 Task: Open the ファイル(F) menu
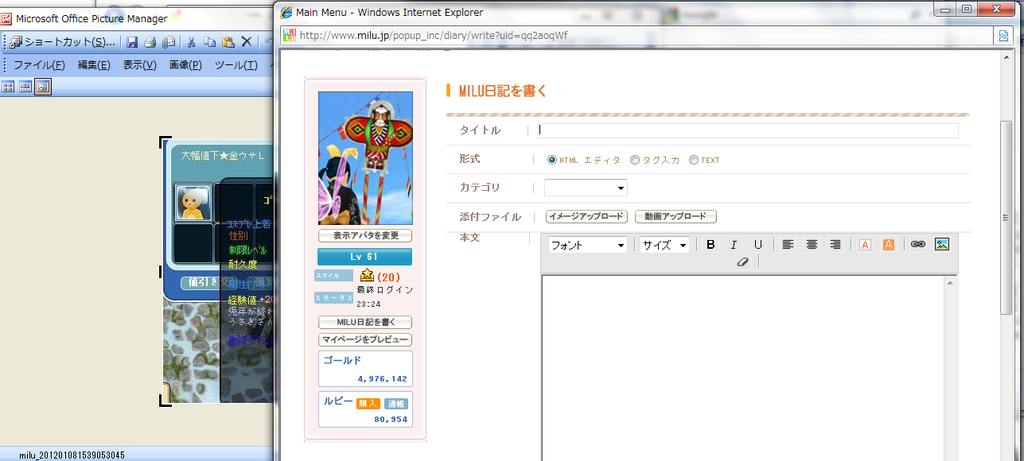tap(39, 65)
